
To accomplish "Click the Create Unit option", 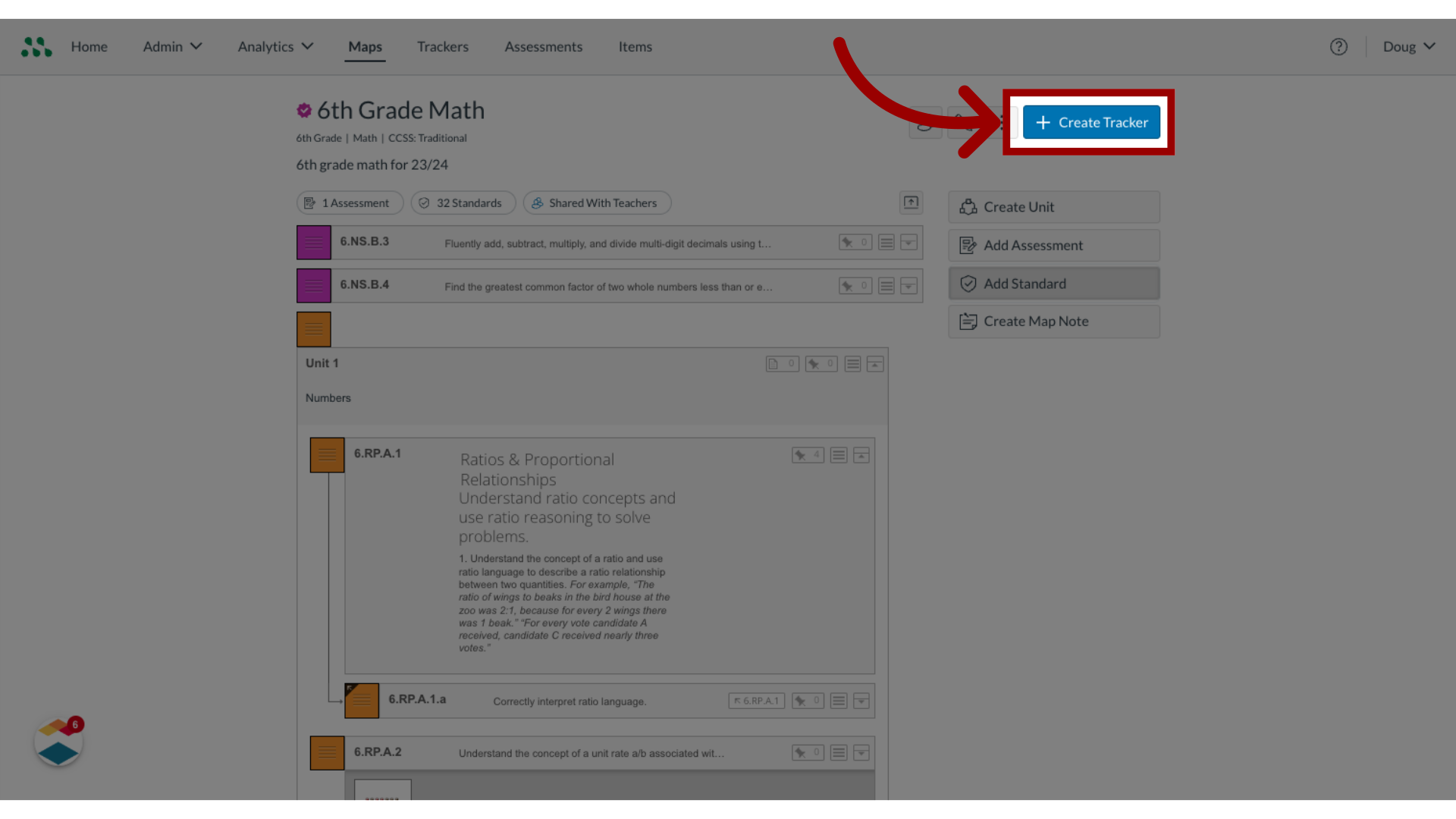I will 1054,206.
